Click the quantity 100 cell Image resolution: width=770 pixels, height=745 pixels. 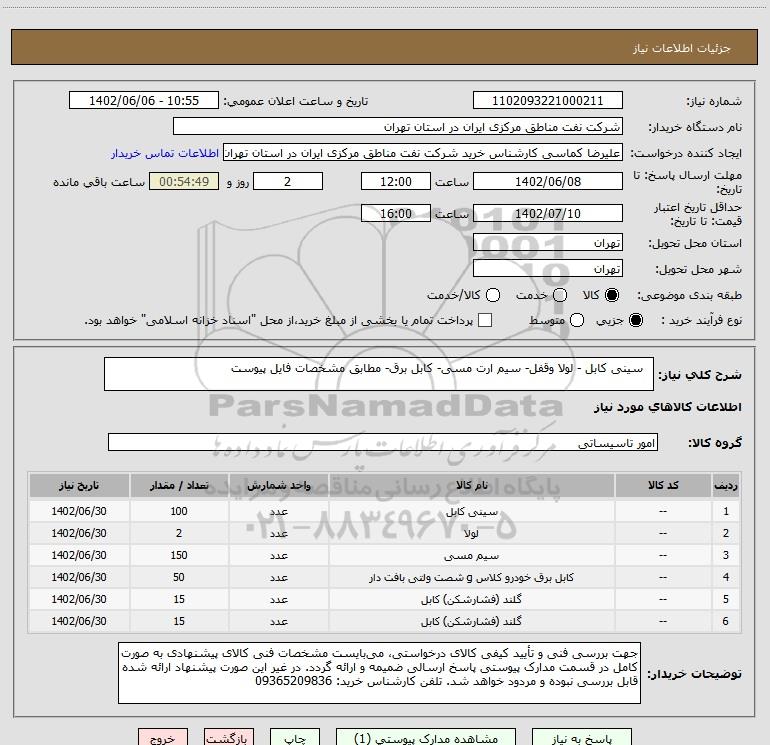(x=179, y=511)
